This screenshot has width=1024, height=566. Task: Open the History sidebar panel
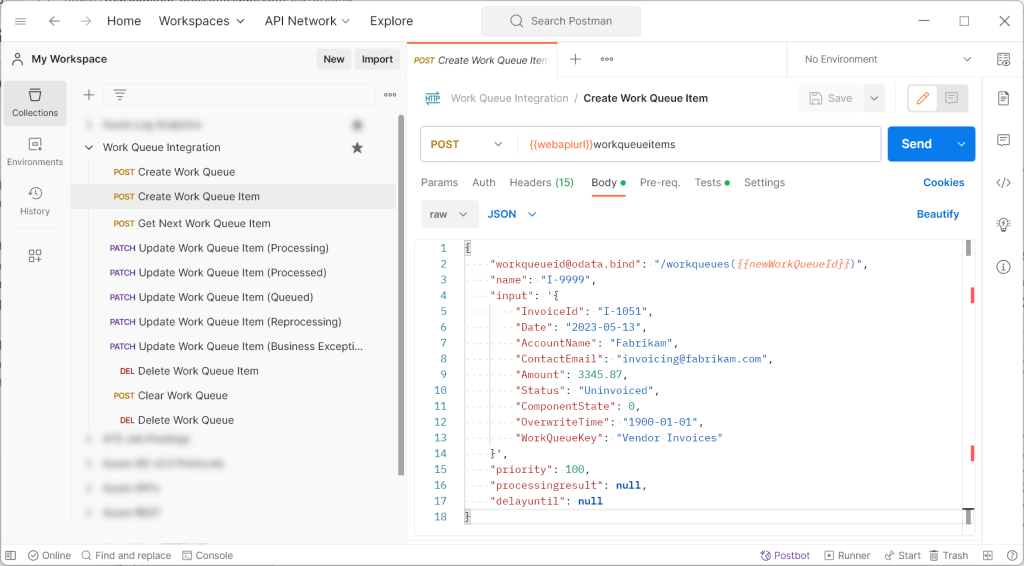point(35,201)
